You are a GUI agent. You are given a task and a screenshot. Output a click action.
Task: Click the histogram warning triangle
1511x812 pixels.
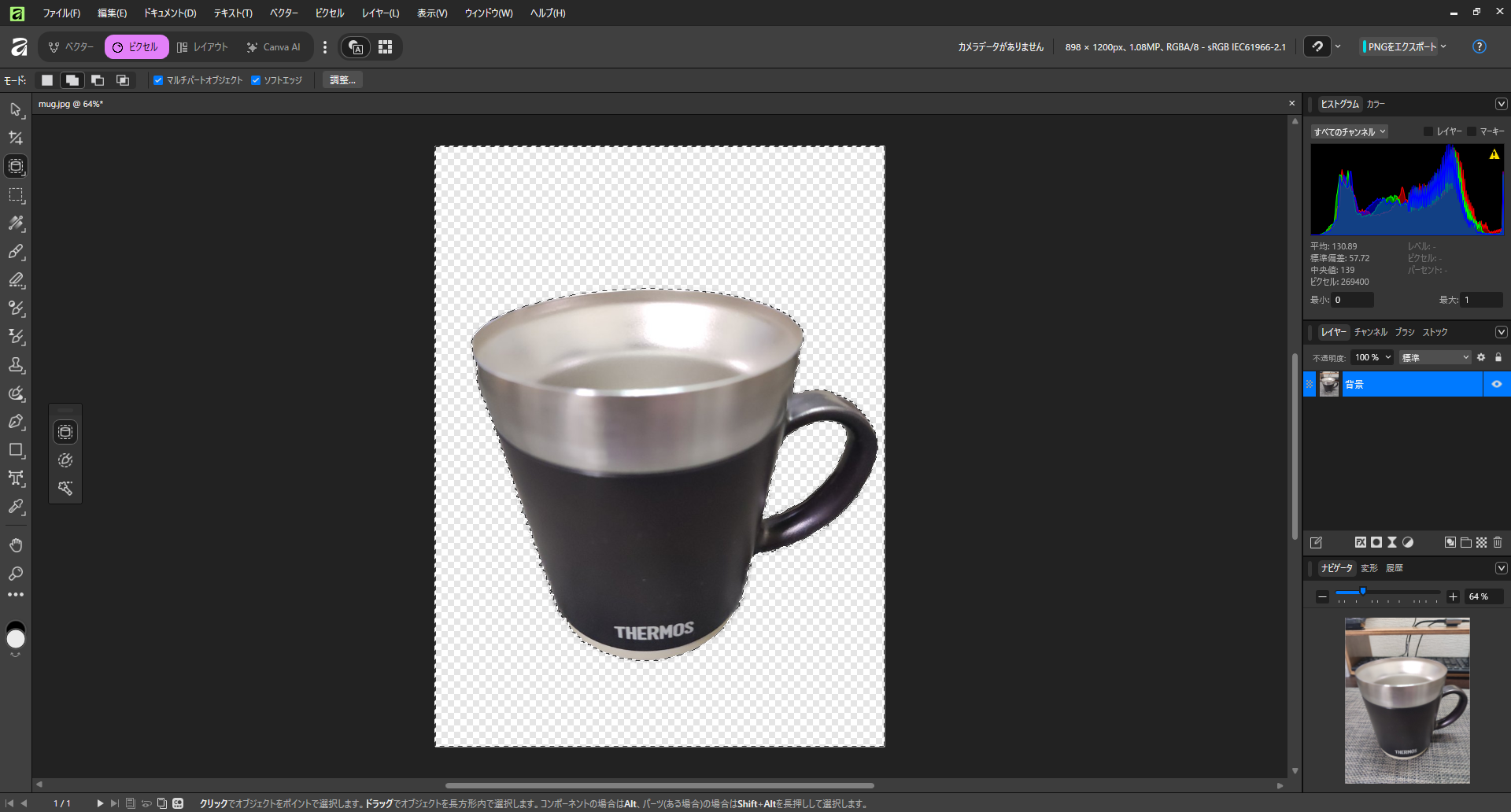tap(1494, 154)
